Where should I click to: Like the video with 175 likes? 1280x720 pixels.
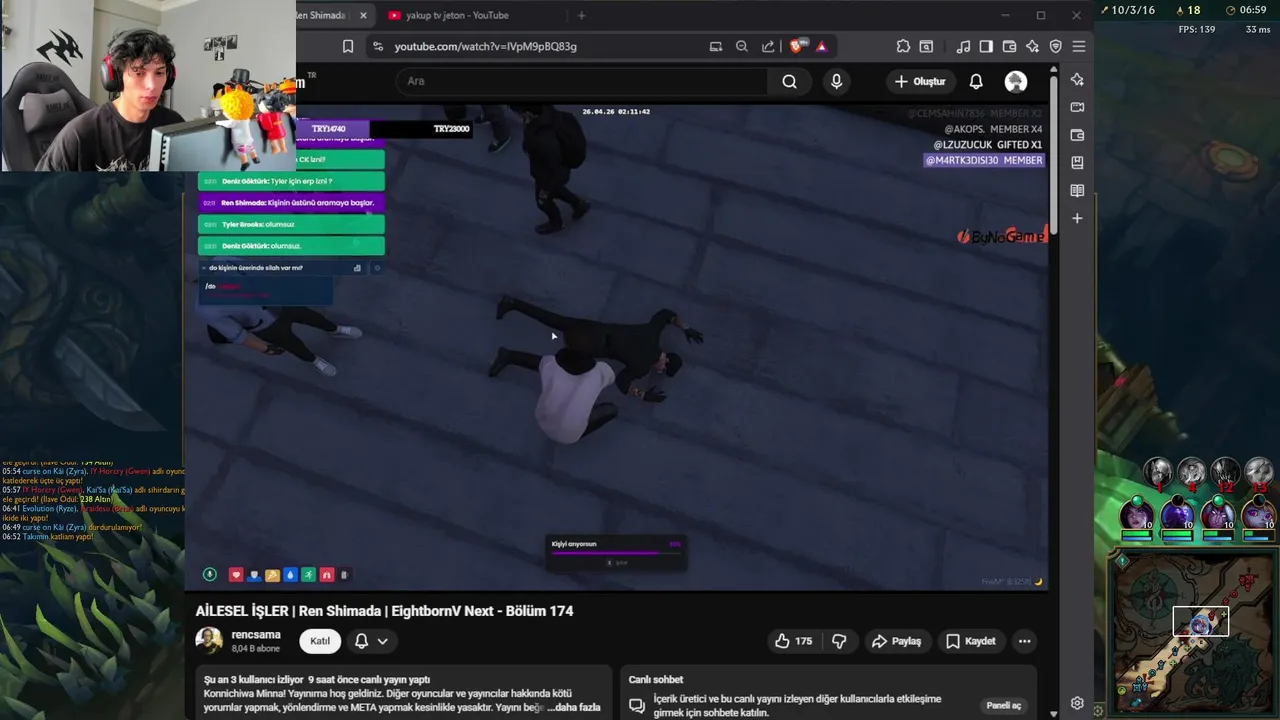793,641
